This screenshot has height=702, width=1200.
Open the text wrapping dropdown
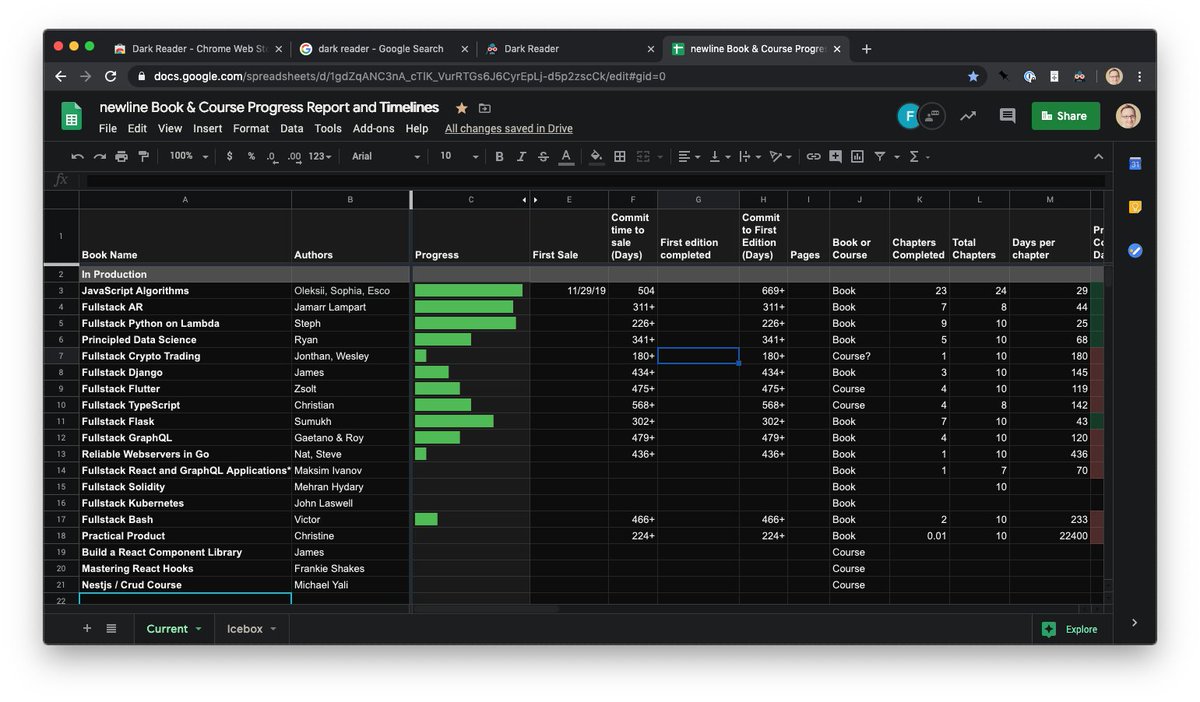click(749, 156)
